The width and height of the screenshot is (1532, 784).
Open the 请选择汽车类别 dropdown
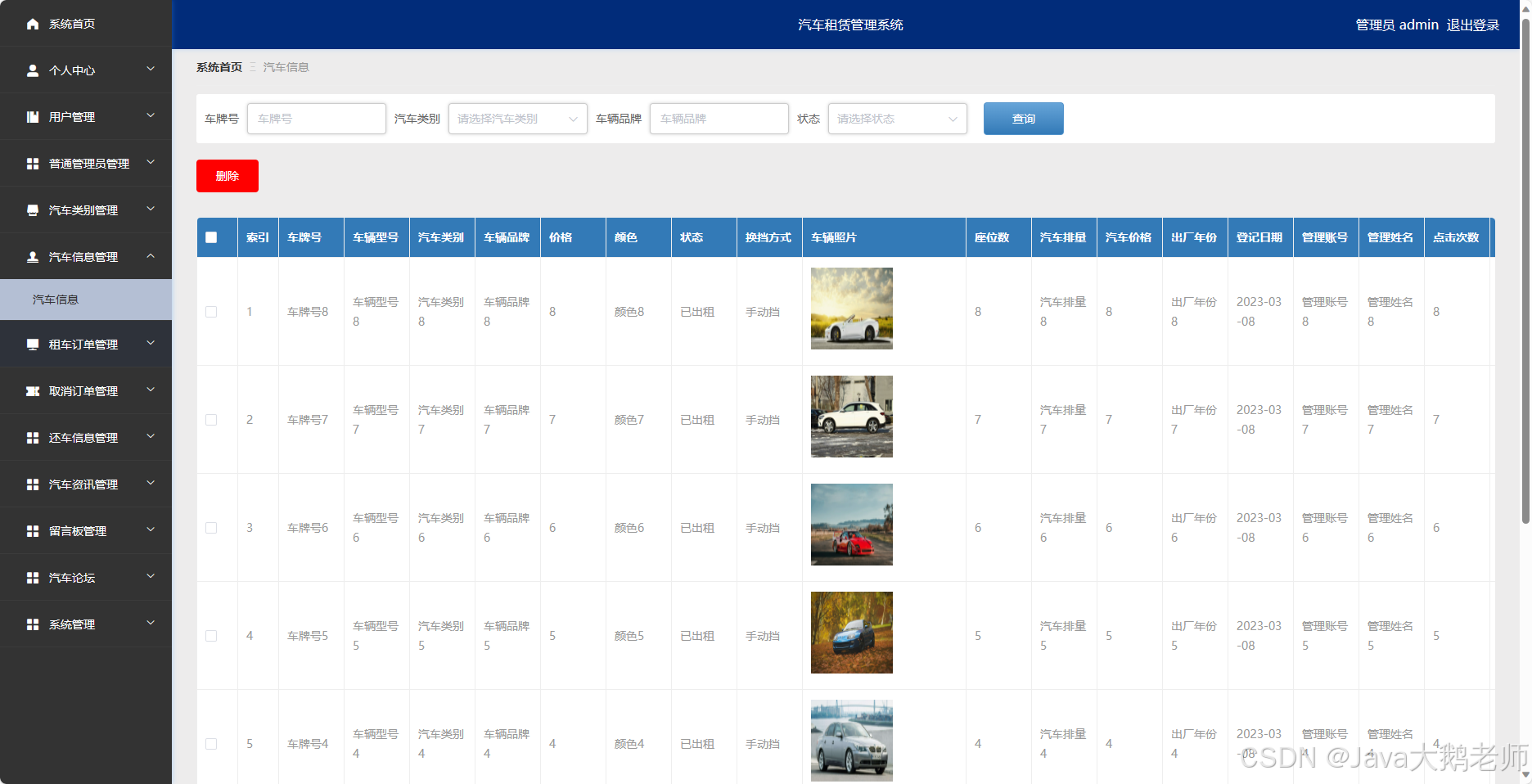tap(517, 119)
